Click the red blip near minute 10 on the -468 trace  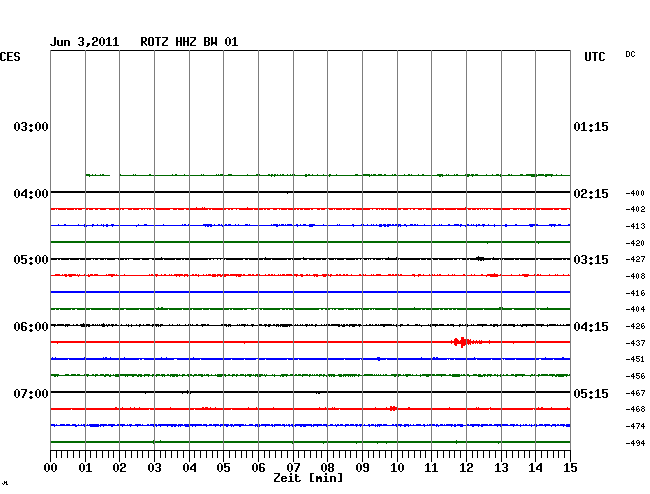coord(393,409)
